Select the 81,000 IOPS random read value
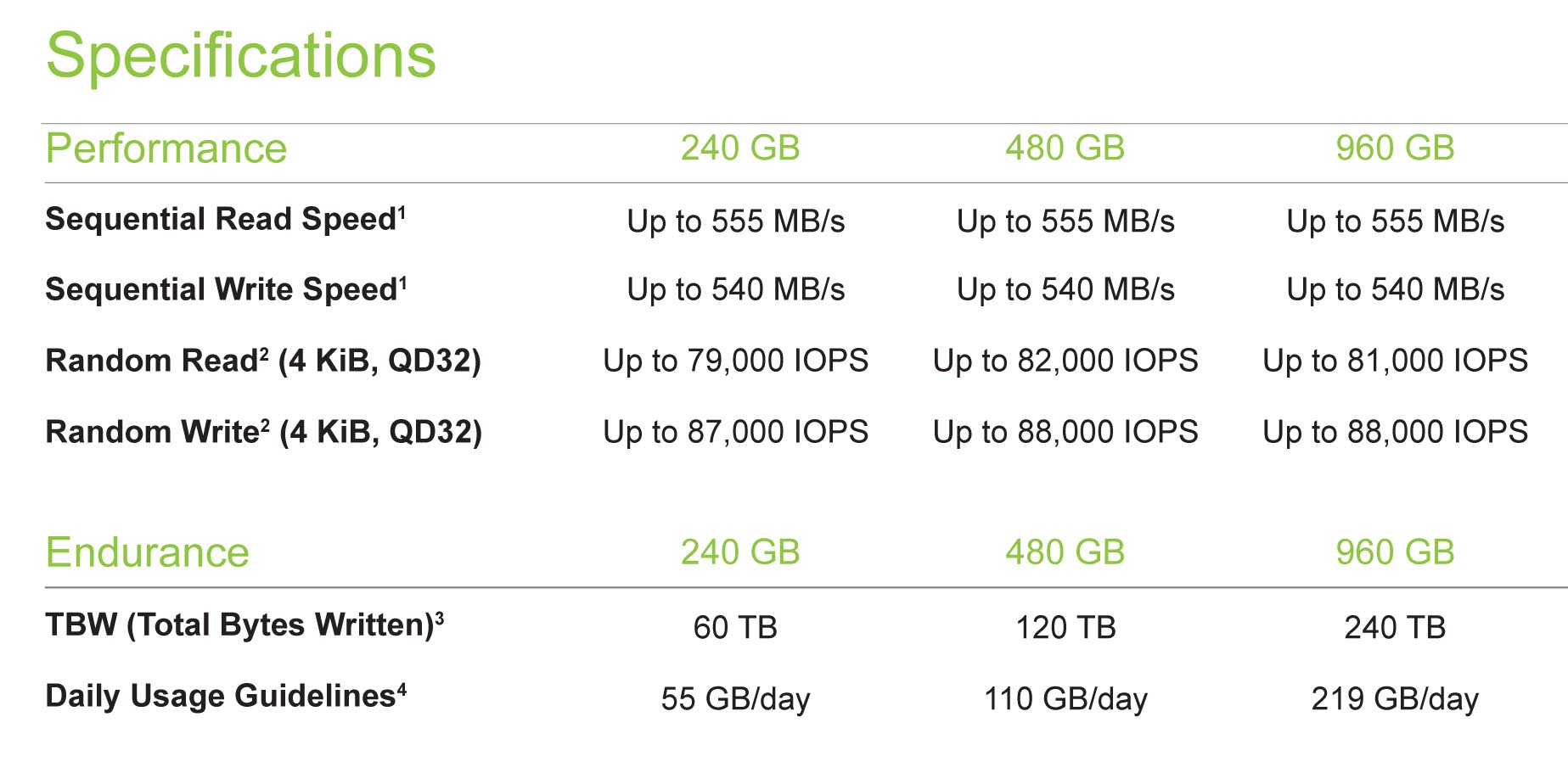 tap(1395, 361)
